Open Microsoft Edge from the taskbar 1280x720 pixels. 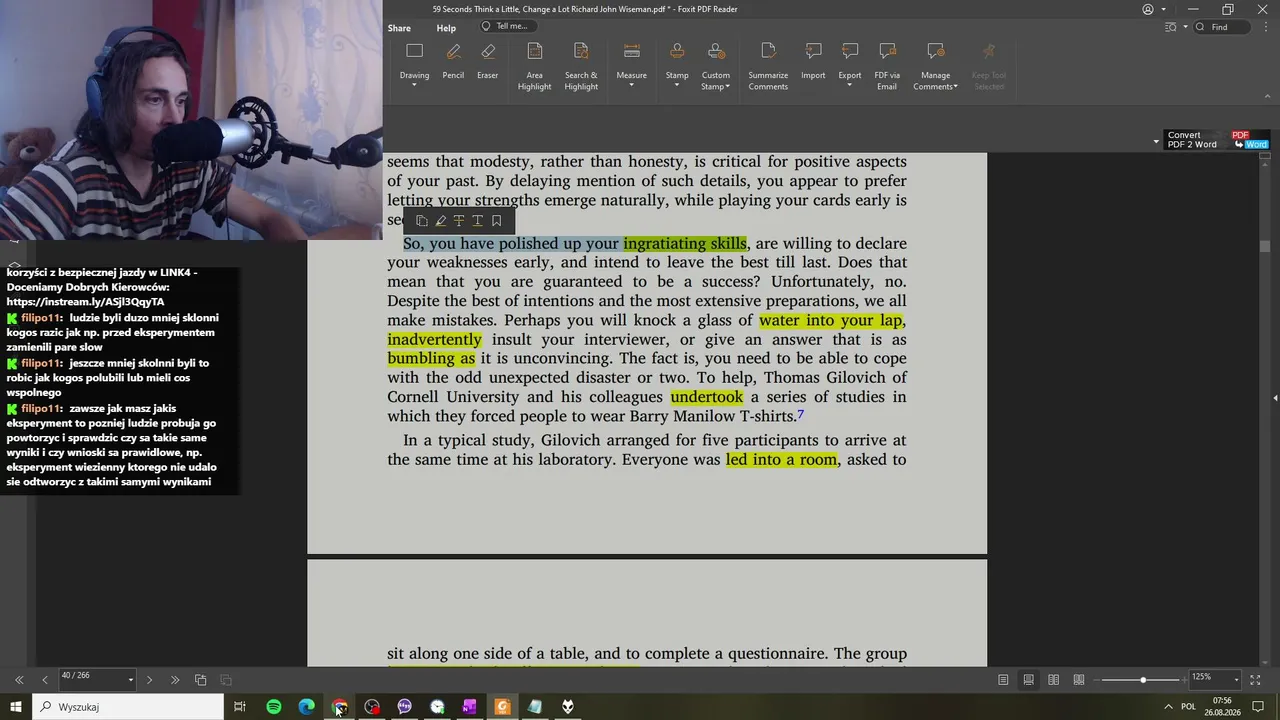[307, 707]
